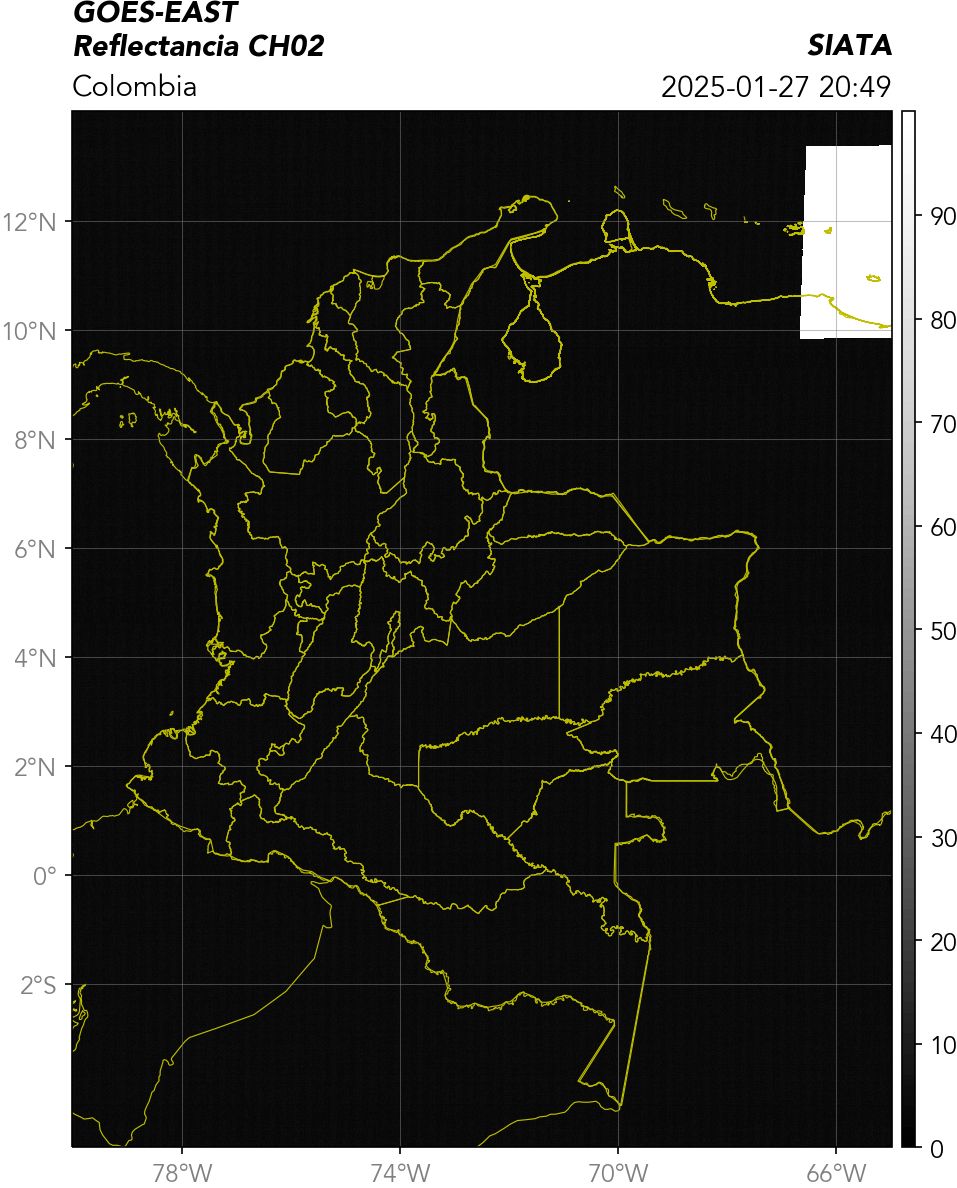Click the grayscale reflectance colorbar
The width and height of the screenshot is (957, 1188).
click(x=908, y=629)
